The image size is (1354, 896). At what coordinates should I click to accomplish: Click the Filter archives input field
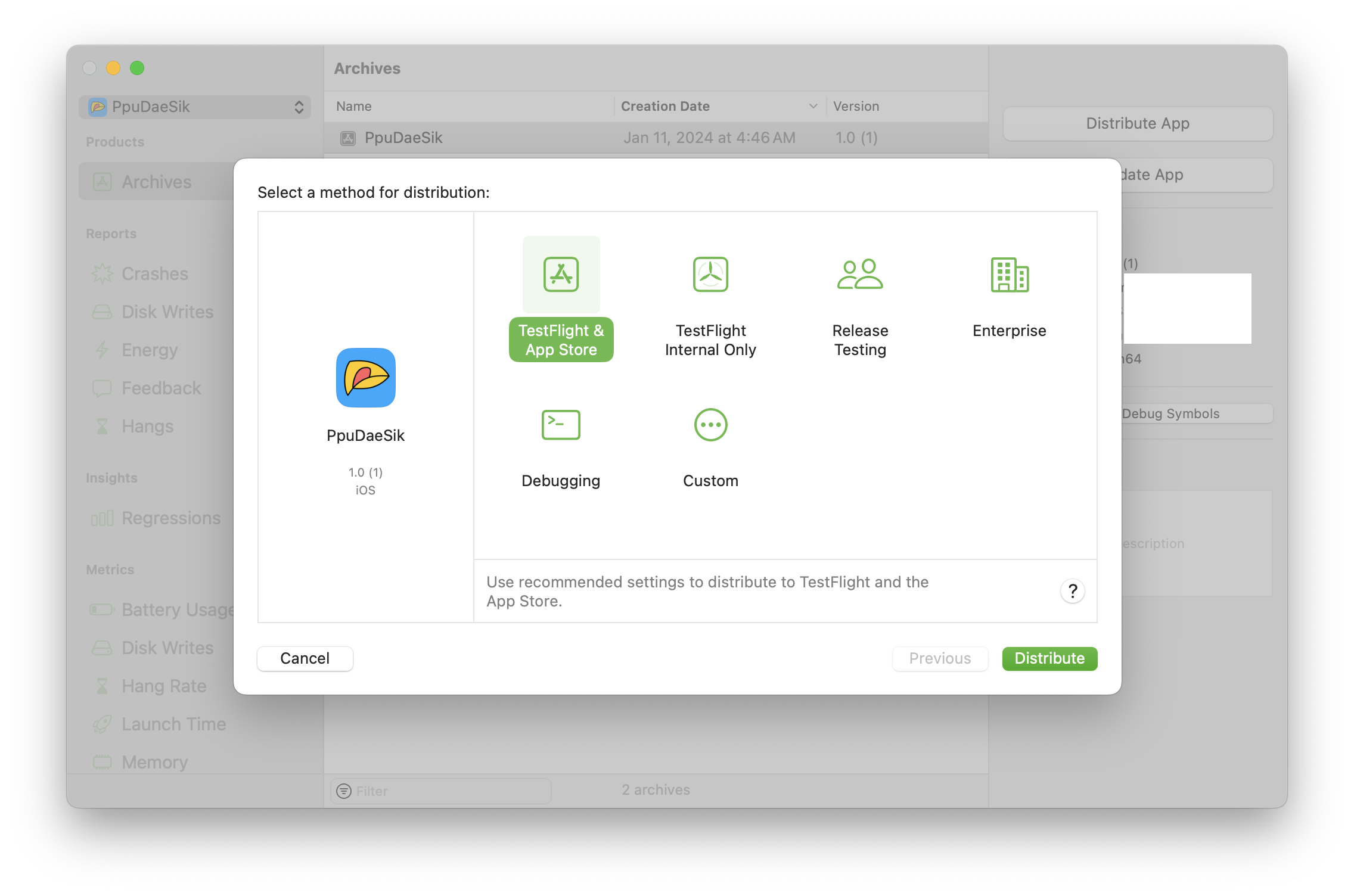point(440,791)
